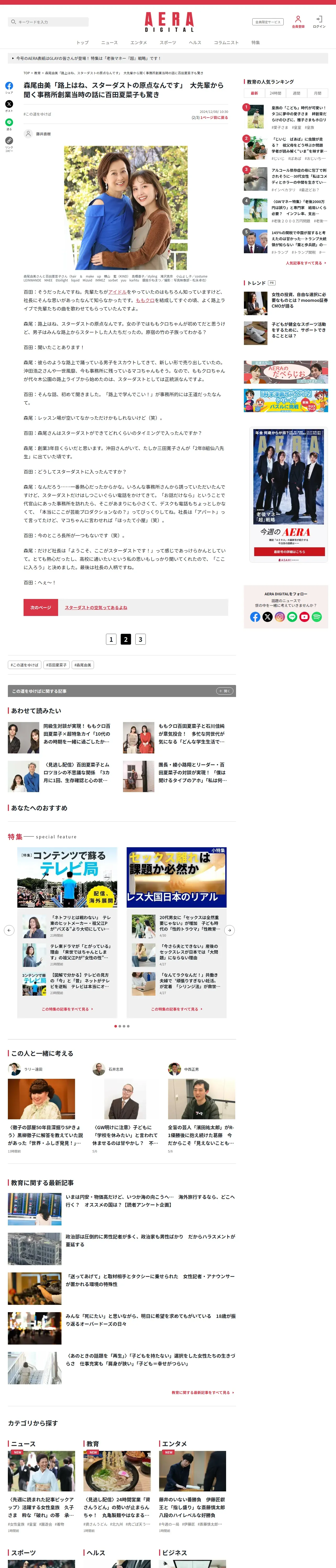Screen dimensions: 336x1568
Task: Click current page 2 button
Action: click(x=126, y=639)
